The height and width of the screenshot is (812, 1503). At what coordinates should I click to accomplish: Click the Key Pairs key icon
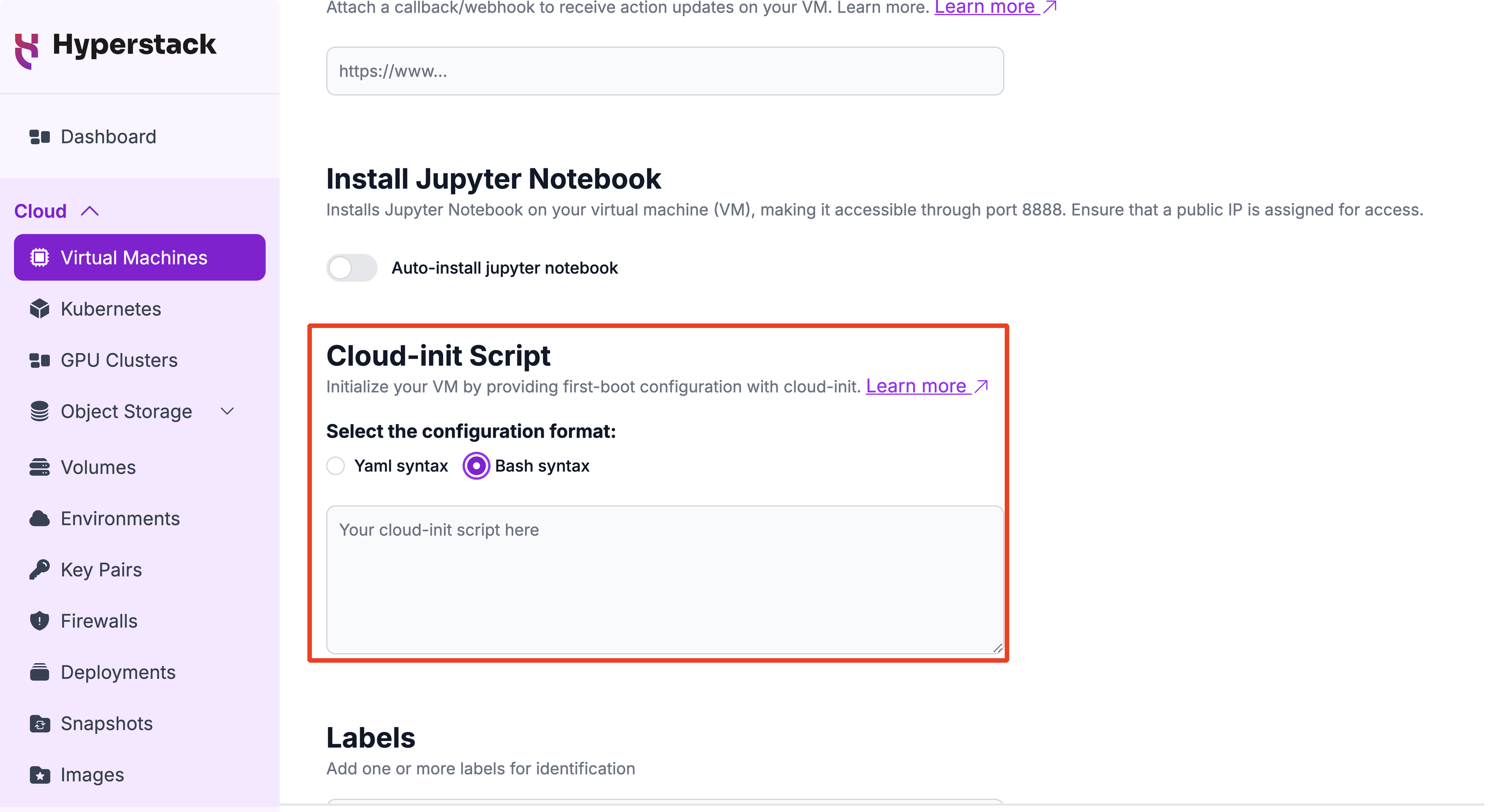[40, 569]
